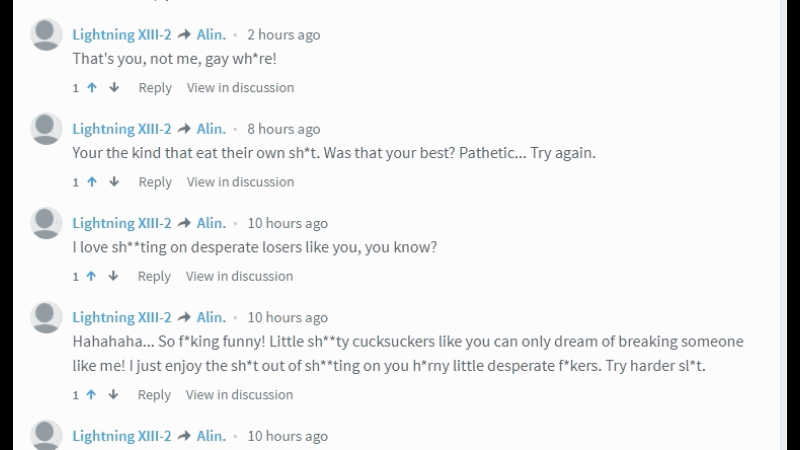Screen dimensions: 800x450
Task: Reply to the 8 hours ago comment
Action: (155, 182)
